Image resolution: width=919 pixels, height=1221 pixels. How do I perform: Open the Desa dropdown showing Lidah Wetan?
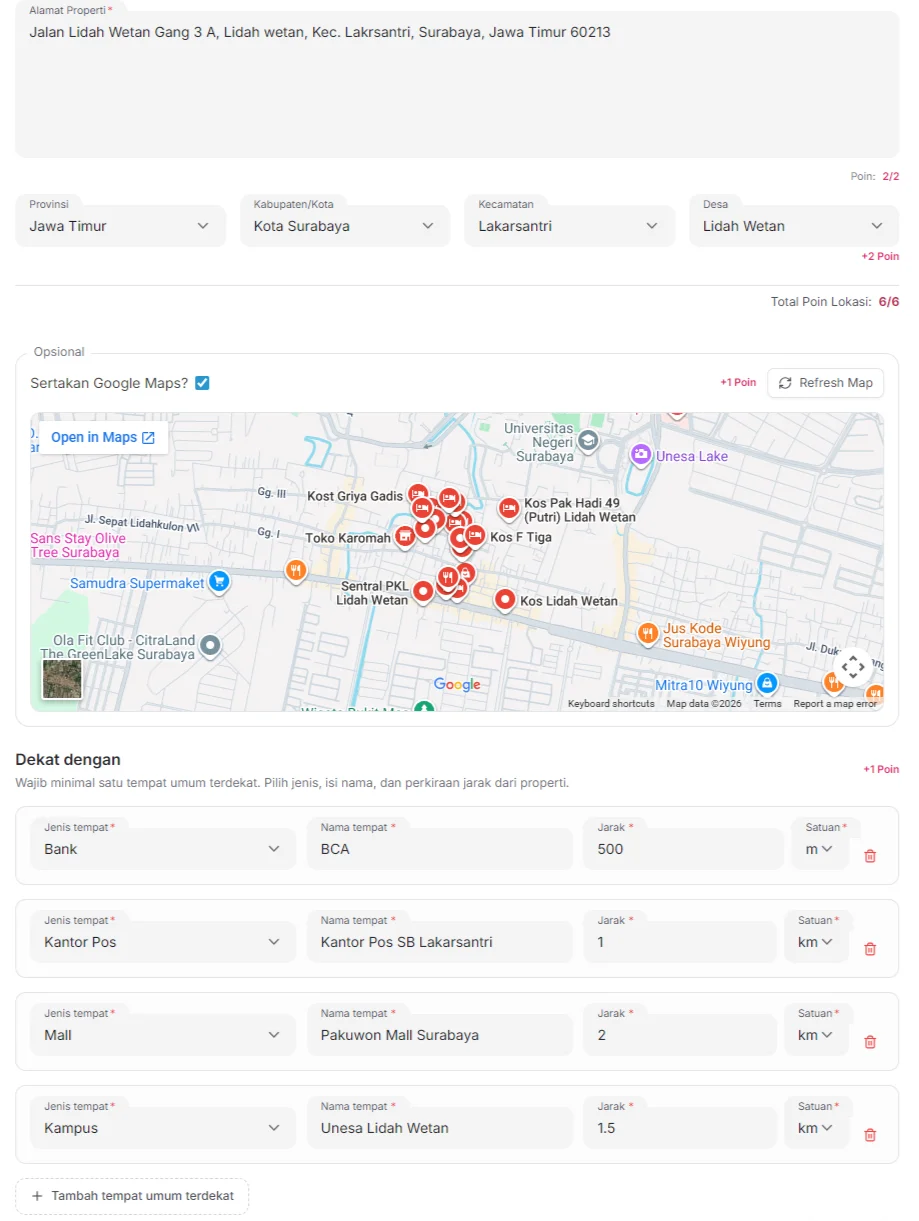tap(793, 226)
